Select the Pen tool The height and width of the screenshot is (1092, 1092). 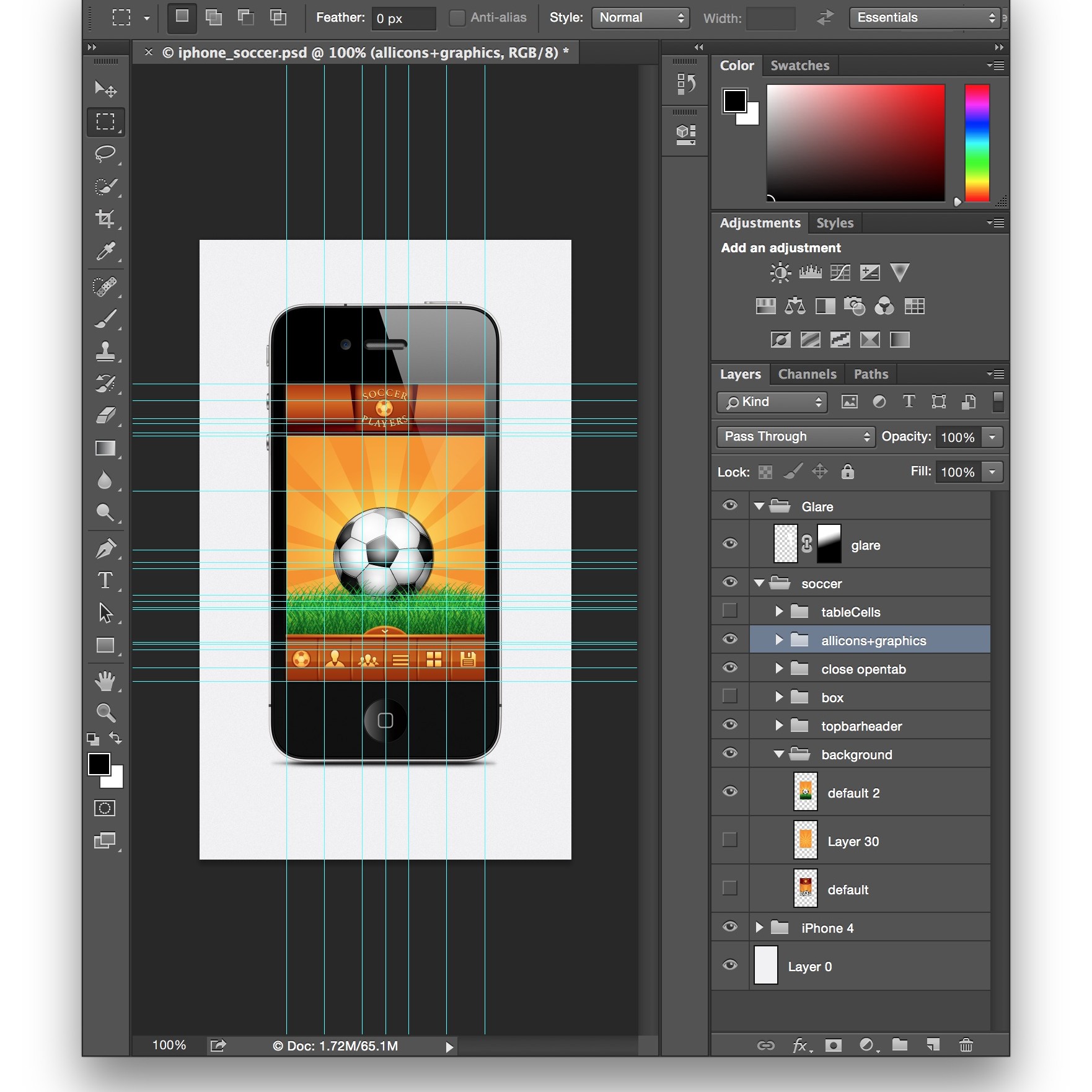(105, 548)
